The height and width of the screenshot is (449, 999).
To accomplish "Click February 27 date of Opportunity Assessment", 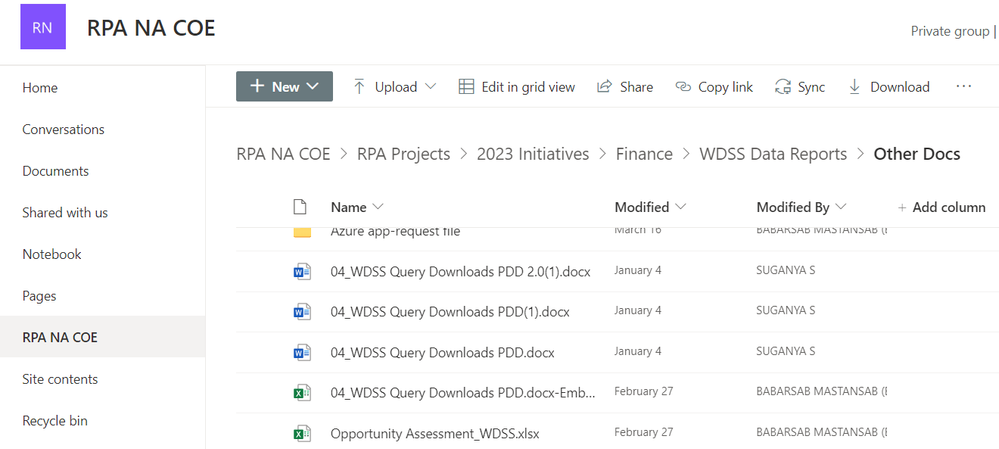I will point(643,432).
